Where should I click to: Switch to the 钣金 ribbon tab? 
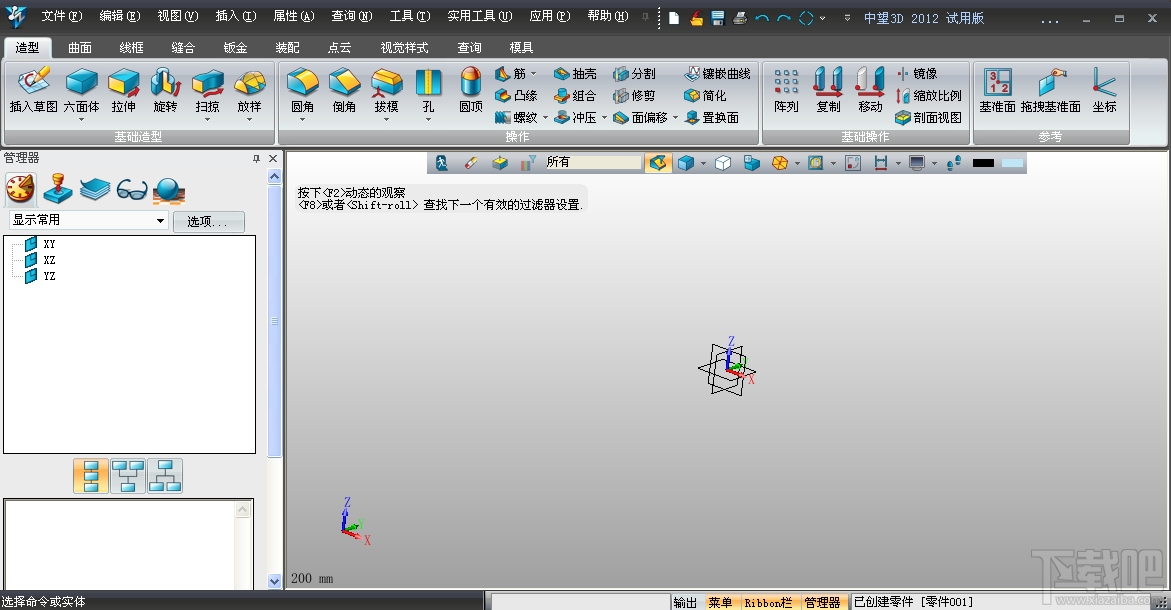tap(235, 48)
